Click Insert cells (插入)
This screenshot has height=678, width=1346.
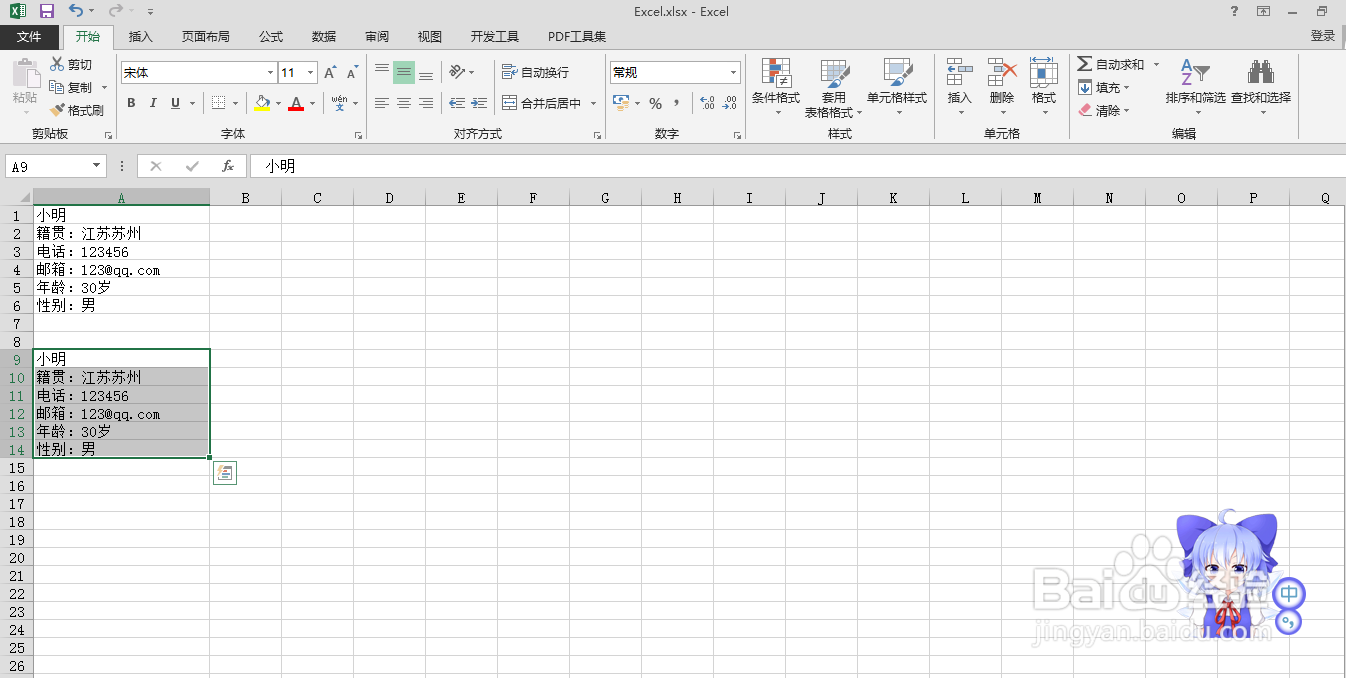[x=960, y=87]
